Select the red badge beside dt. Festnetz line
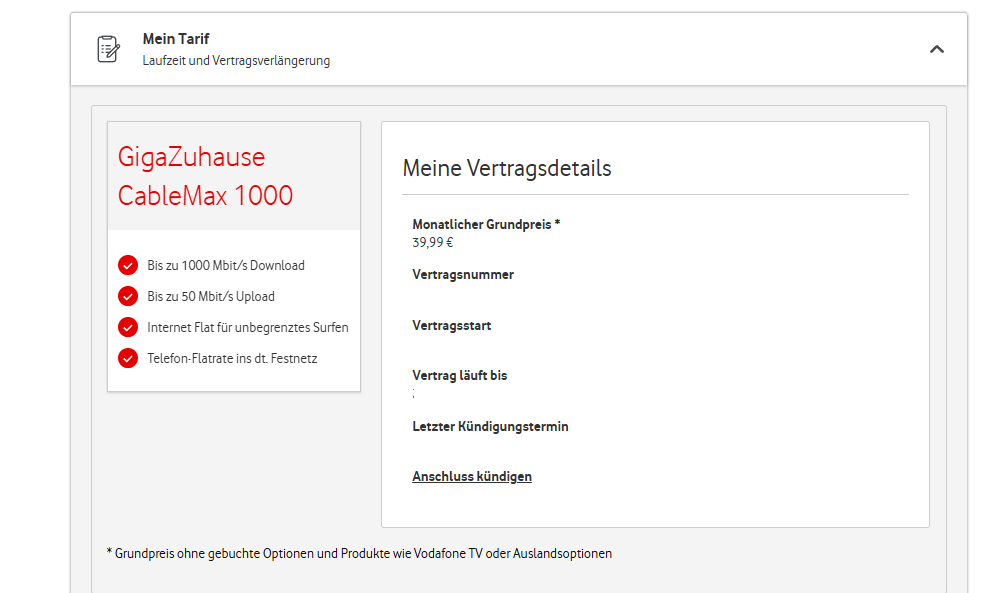 tap(128, 358)
